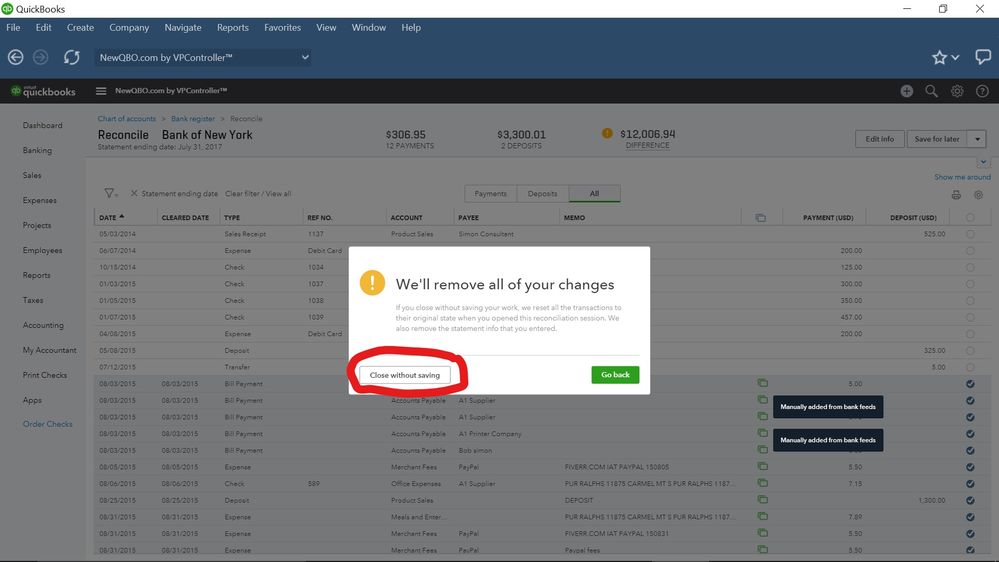Mark the 07/12/2015 Transfer as cleared
This screenshot has width=999, height=562.
point(970,367)
